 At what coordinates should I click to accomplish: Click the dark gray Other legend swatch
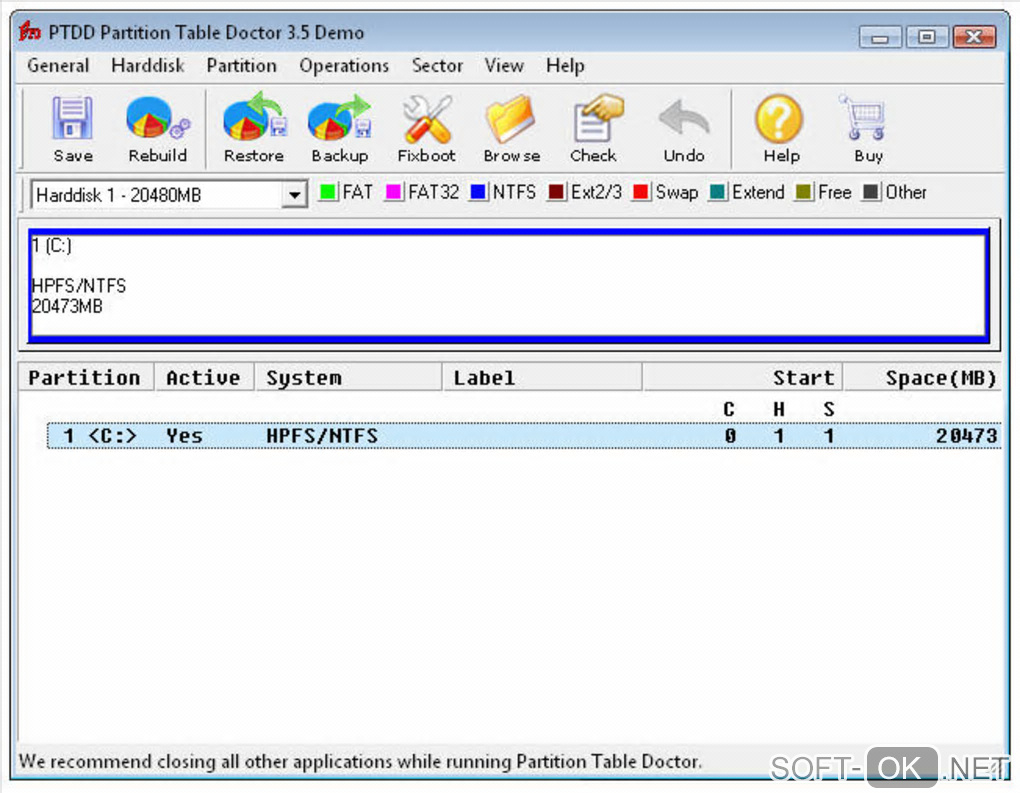(871, 192)
